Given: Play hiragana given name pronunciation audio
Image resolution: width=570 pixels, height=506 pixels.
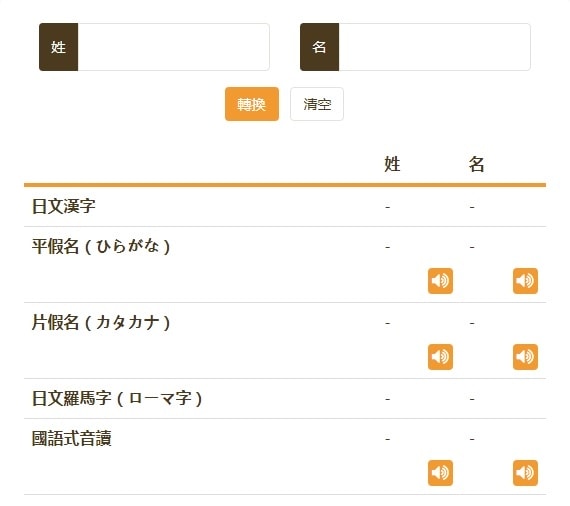Looking at the screenshot, I should [525, 281].
